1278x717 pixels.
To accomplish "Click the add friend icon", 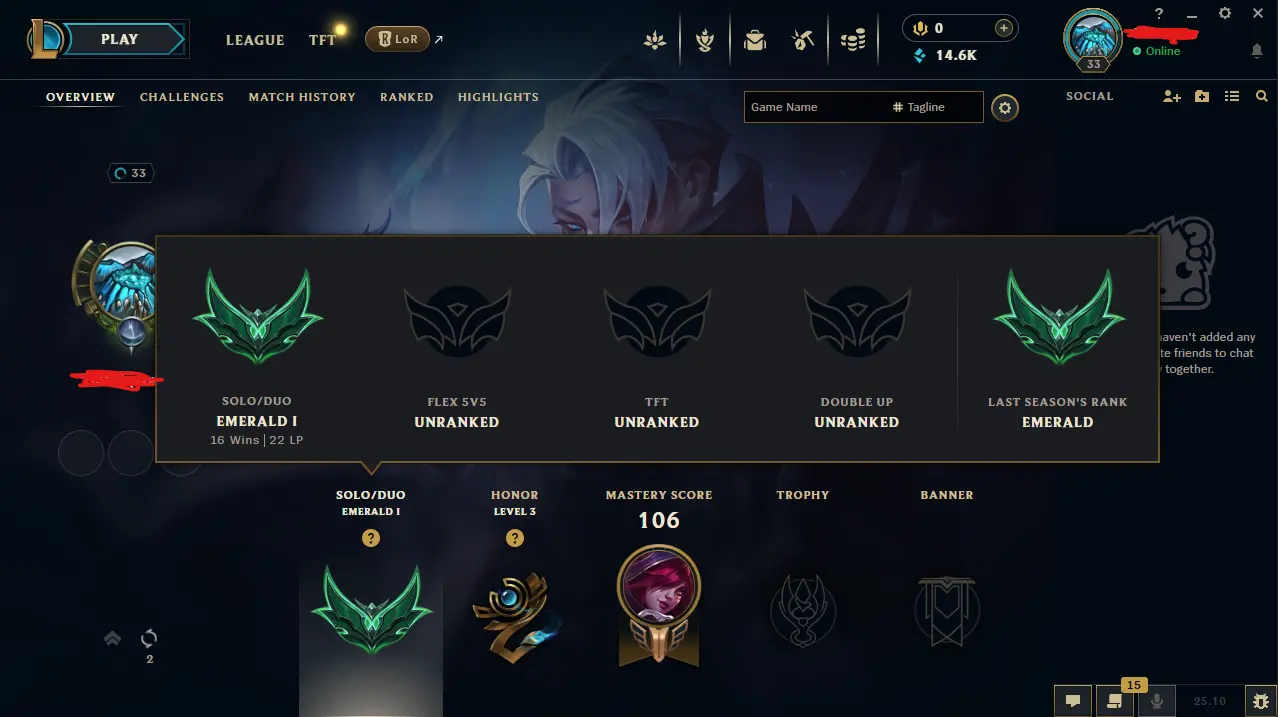I will (x=1172, y=97).
